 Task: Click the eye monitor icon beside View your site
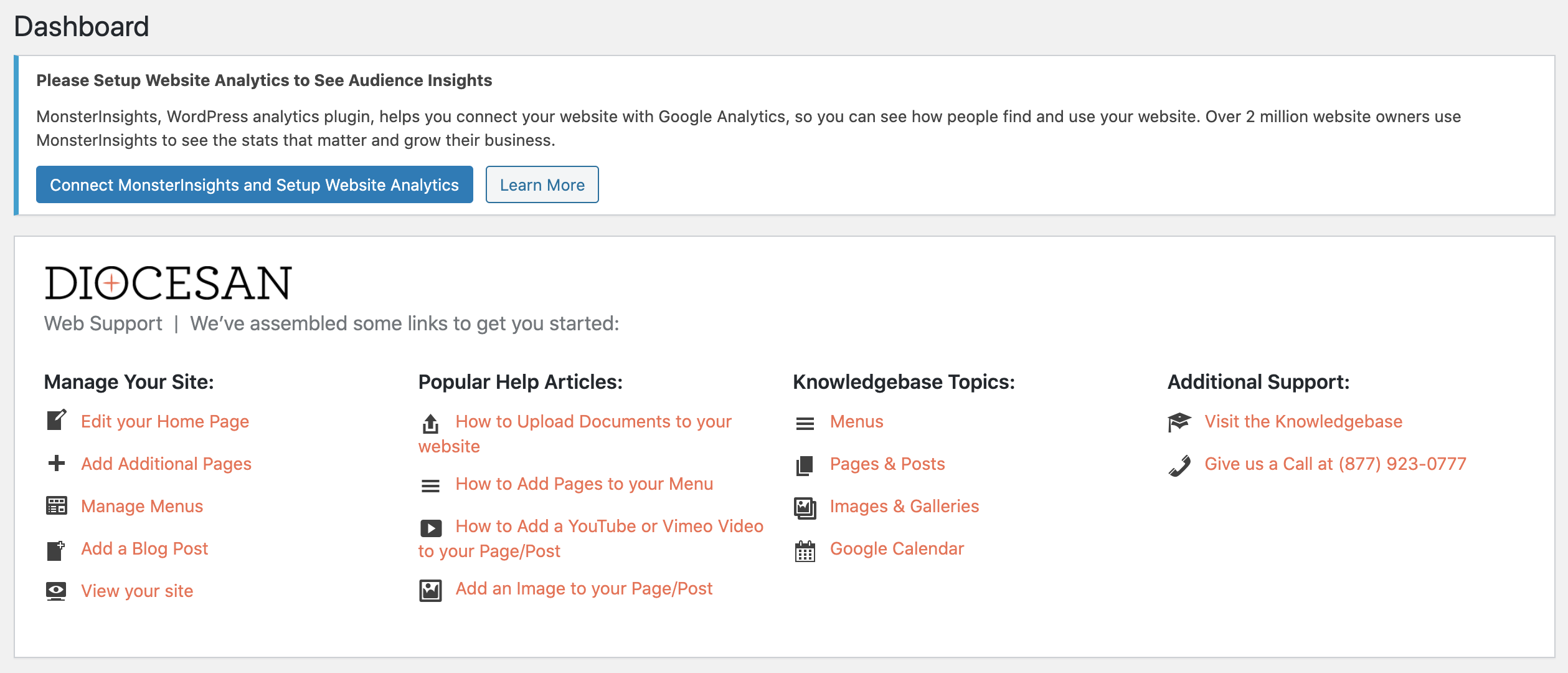tap(57, 590)
